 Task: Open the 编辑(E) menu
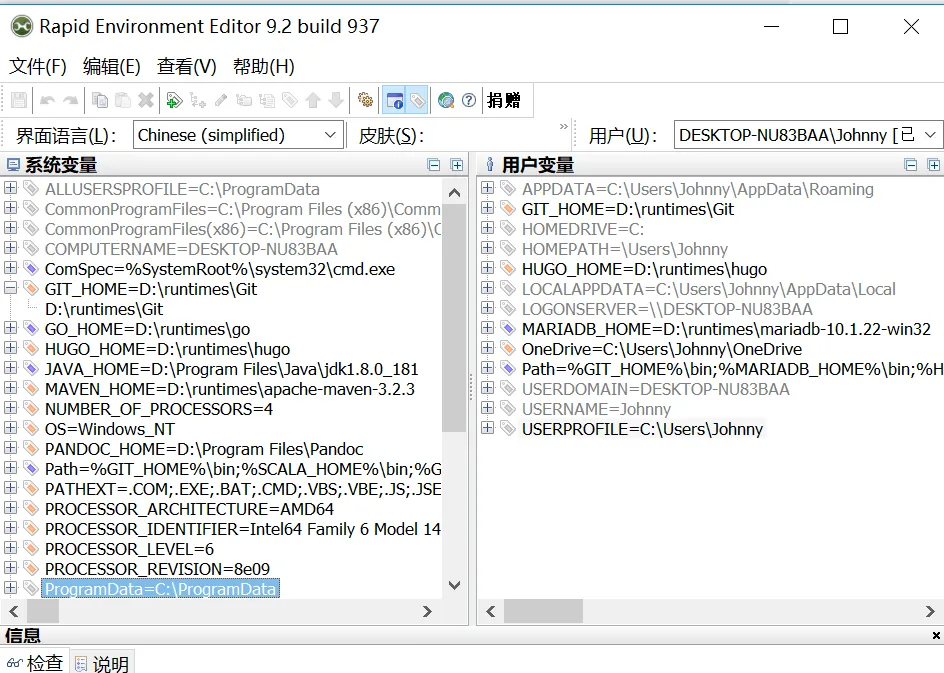pyautogui.click(x=111, y=66)
